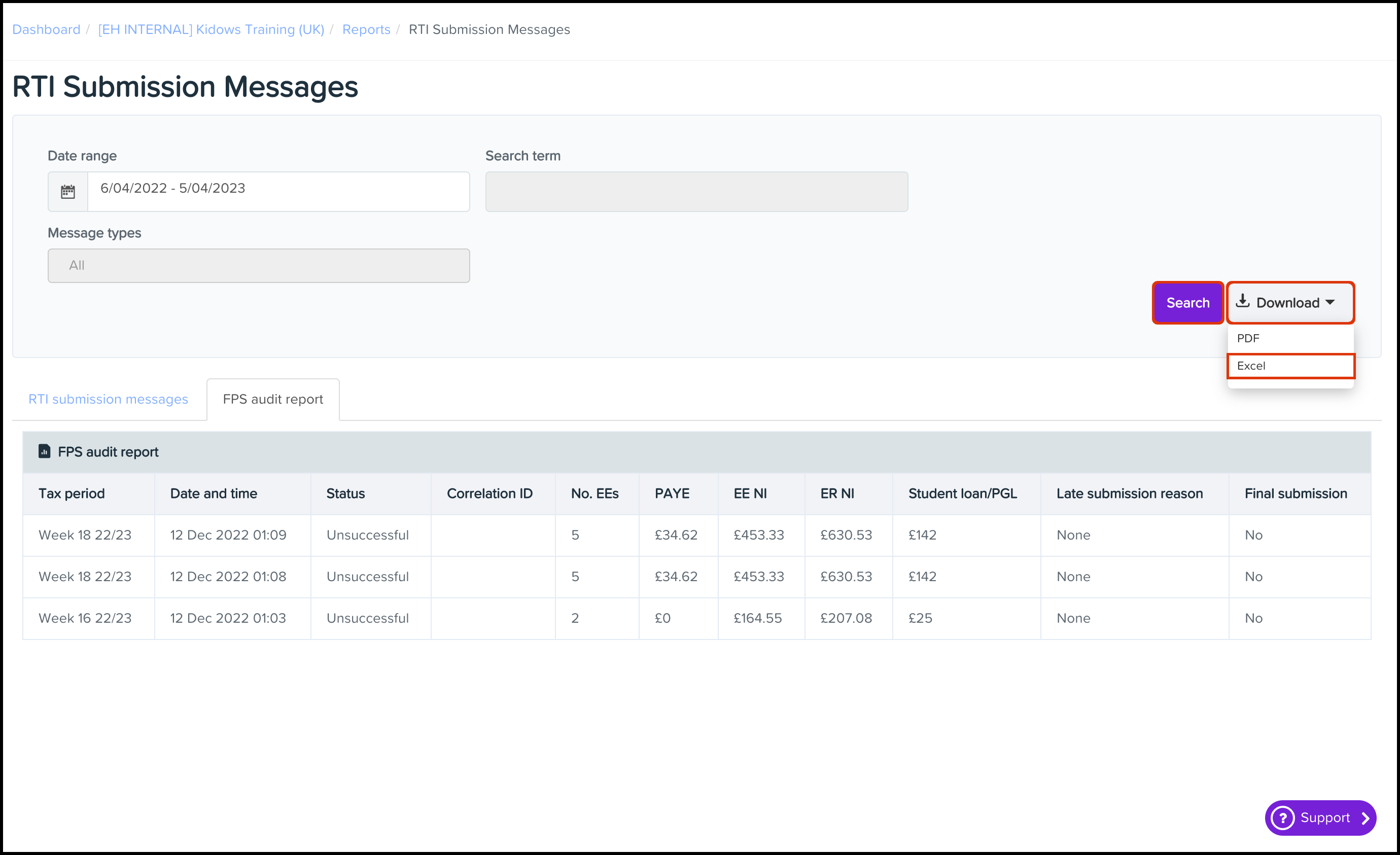Go to Dashboard breadcrumb link
Viewport: 1400px width, 855px height.
[x=46, y=29]
